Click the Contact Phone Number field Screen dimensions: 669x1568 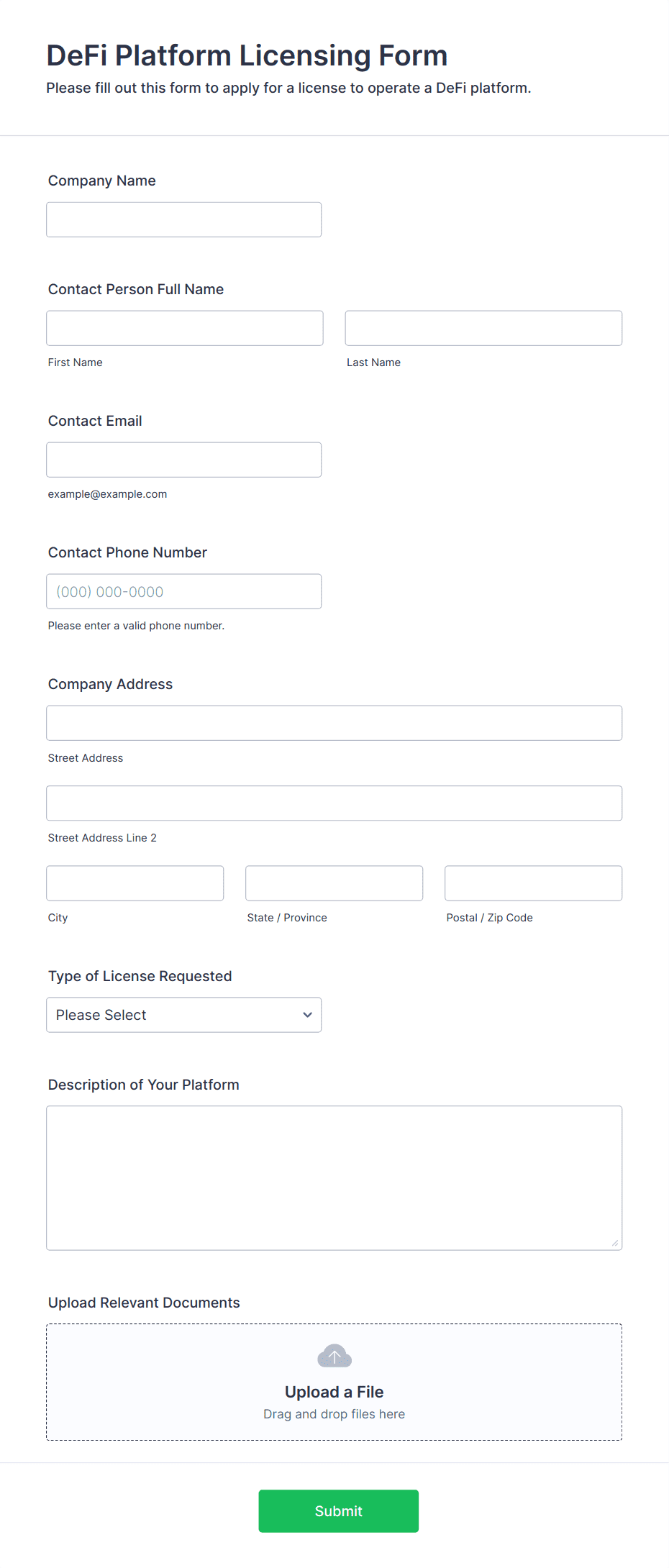tap(184, 591)
